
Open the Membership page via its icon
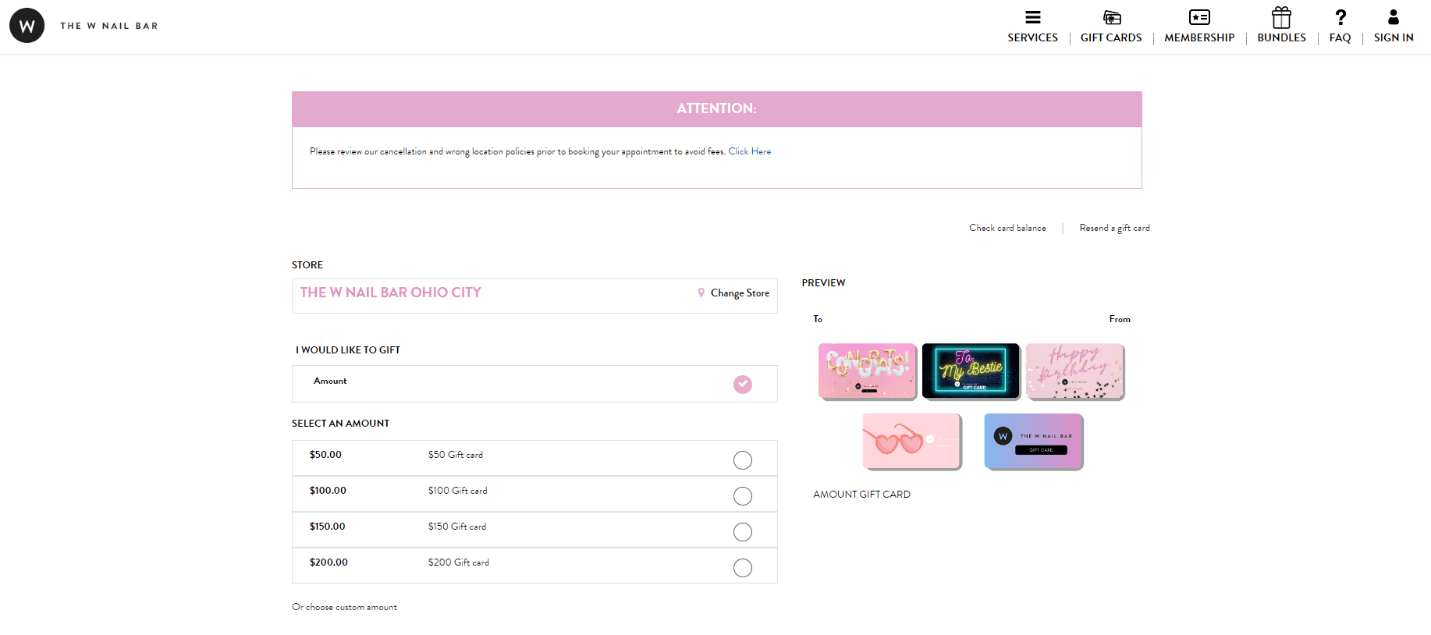click(1198, 17)
